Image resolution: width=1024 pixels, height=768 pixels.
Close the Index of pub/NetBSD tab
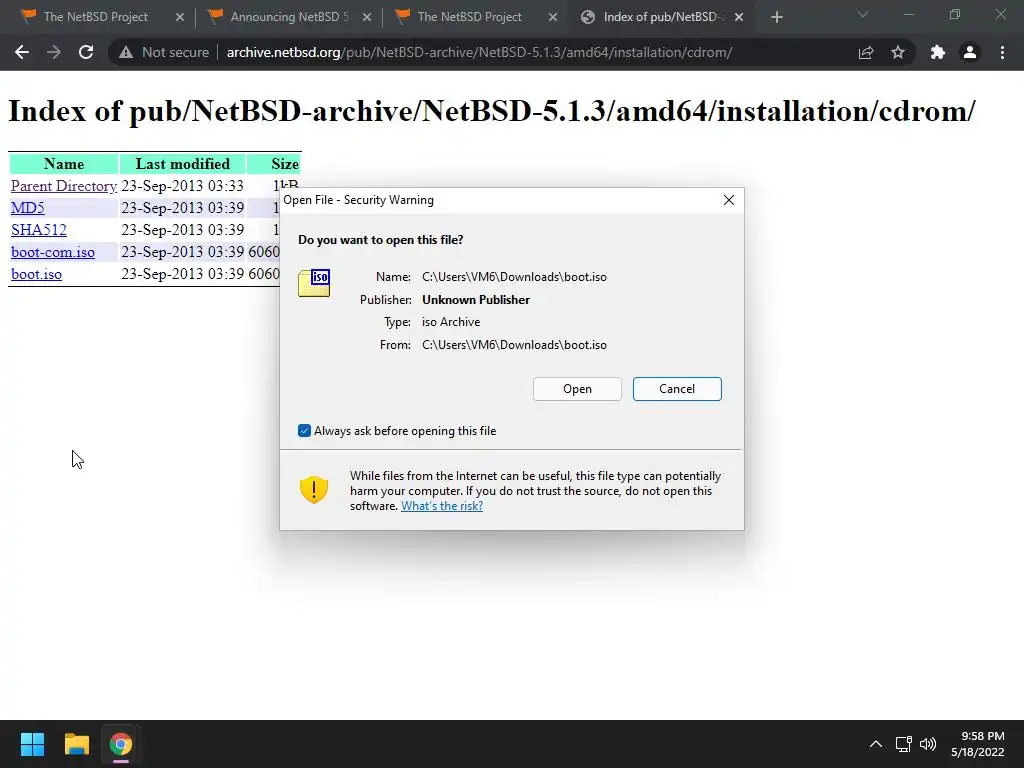coord(739,17)
